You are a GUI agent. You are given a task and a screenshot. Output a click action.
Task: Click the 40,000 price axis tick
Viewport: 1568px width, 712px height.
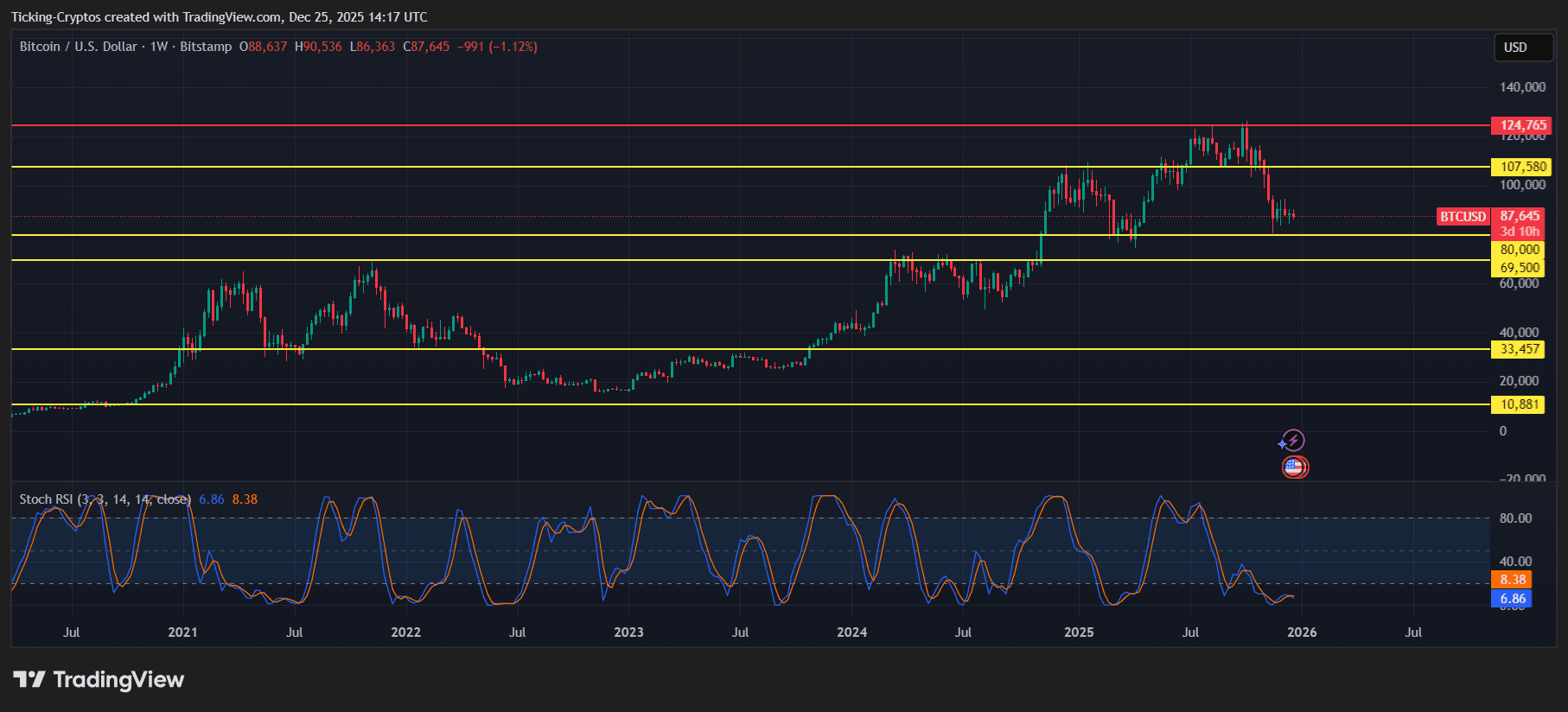[1519, 333]
